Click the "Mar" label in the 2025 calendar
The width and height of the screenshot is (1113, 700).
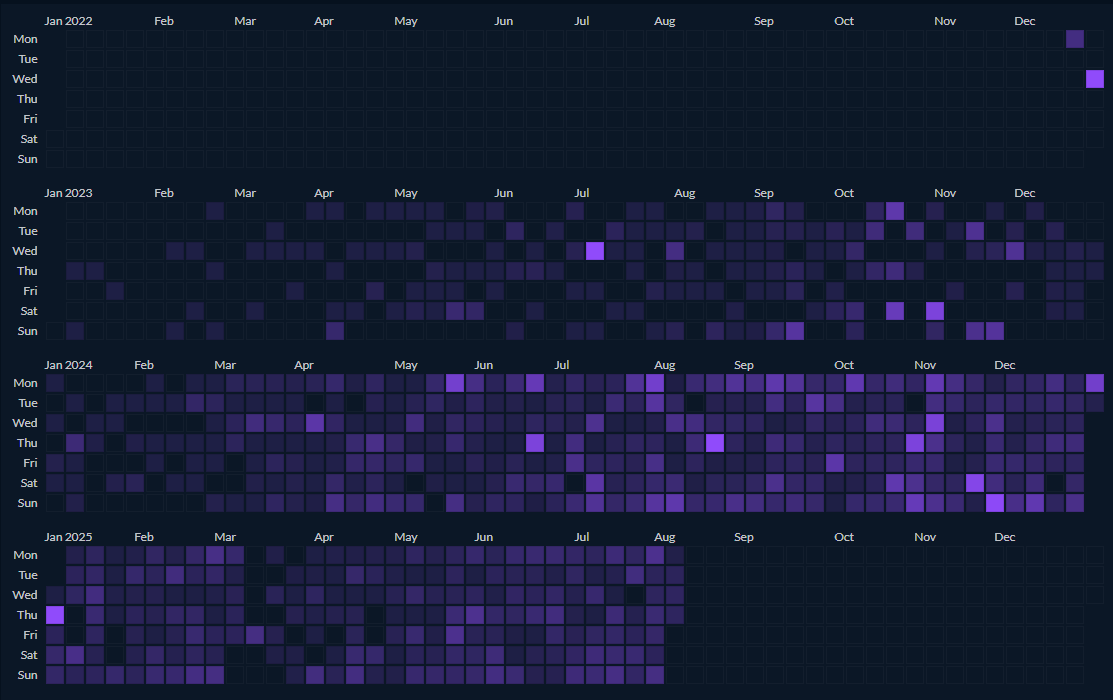pyautogui.click(x=225, y=537)
